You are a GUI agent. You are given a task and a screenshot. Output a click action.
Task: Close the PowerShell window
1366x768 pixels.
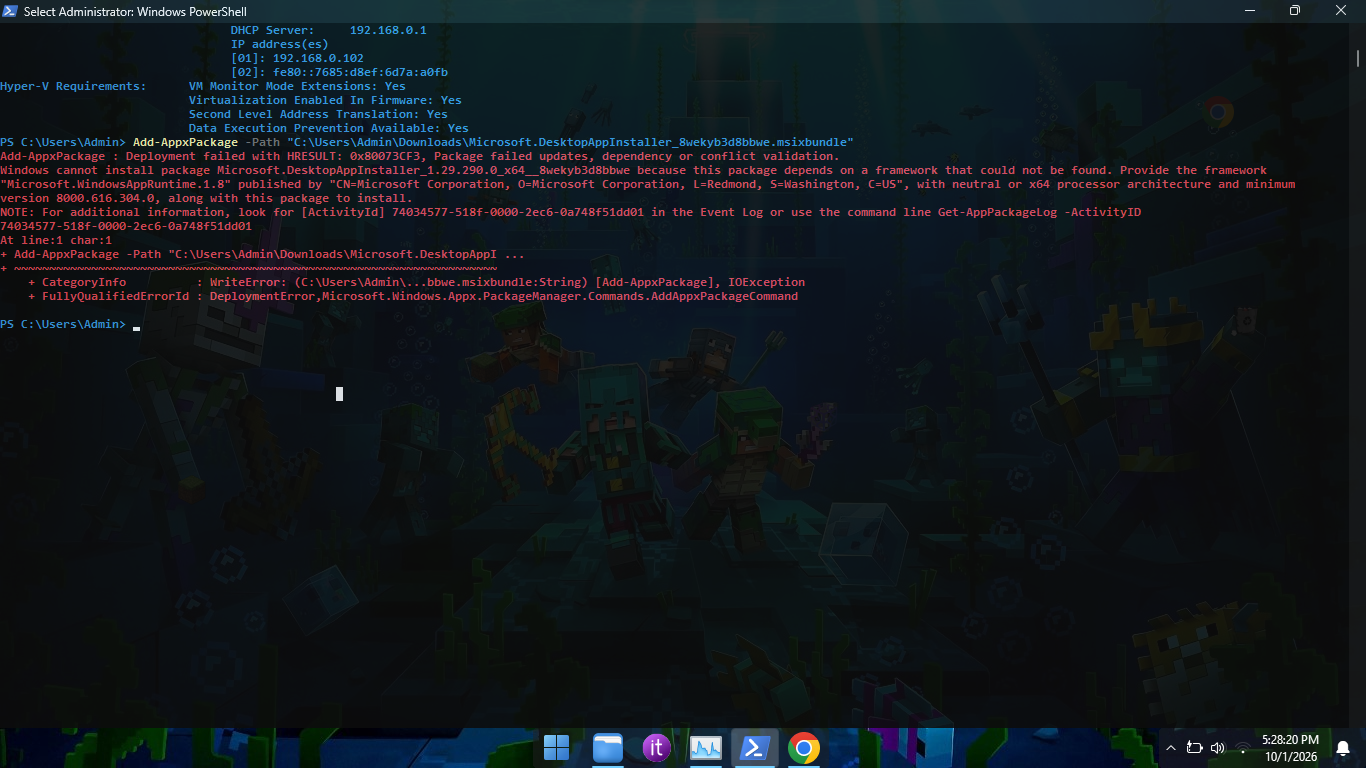1341,11
